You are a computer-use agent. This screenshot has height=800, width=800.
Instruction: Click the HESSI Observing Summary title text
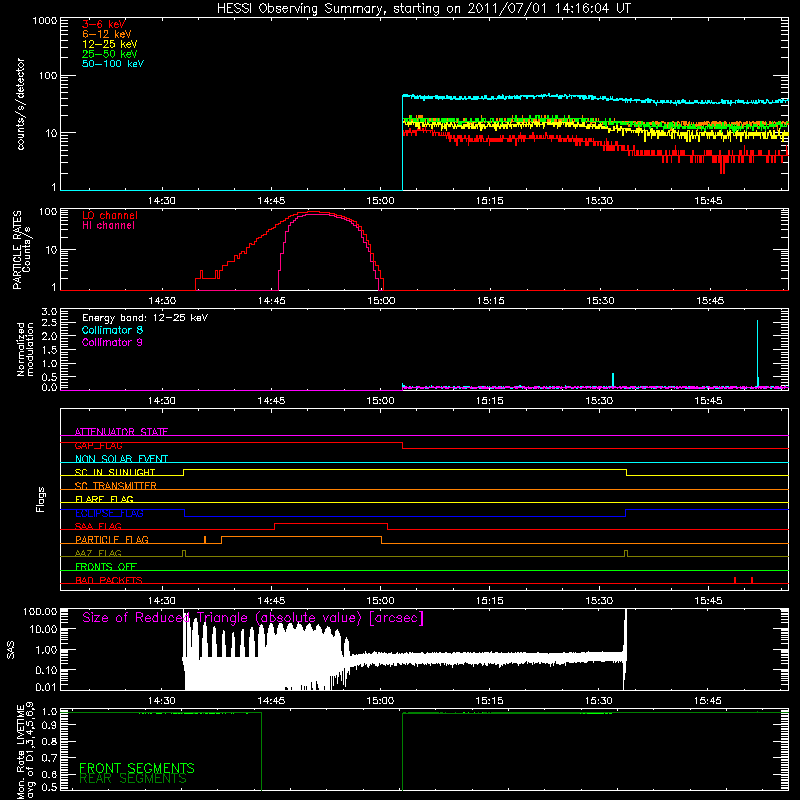(423, 9)
